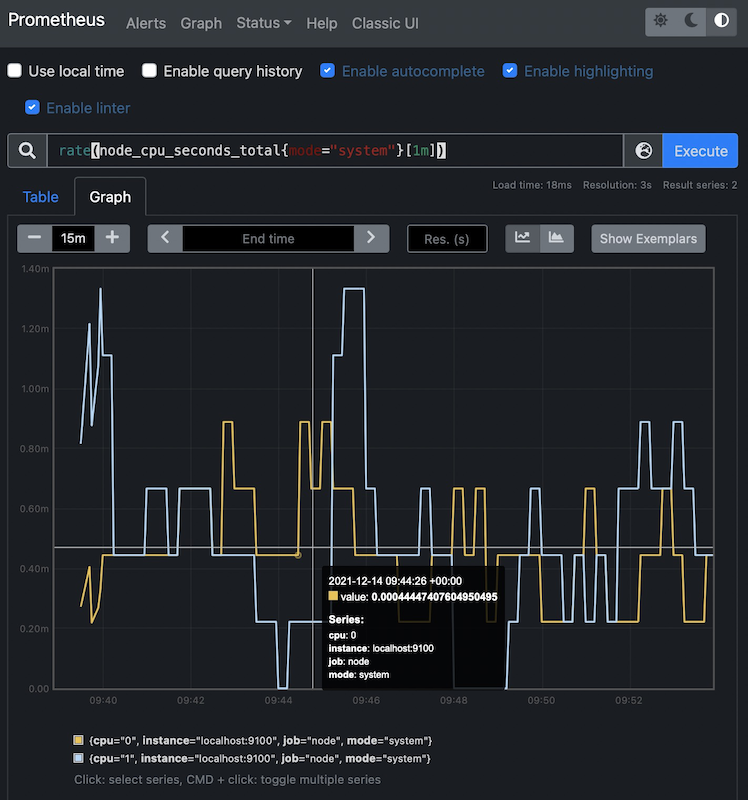Open the Help page
The width and height of the screenshot is (748, 800).
pyautogui.click(x=321, y=23)
